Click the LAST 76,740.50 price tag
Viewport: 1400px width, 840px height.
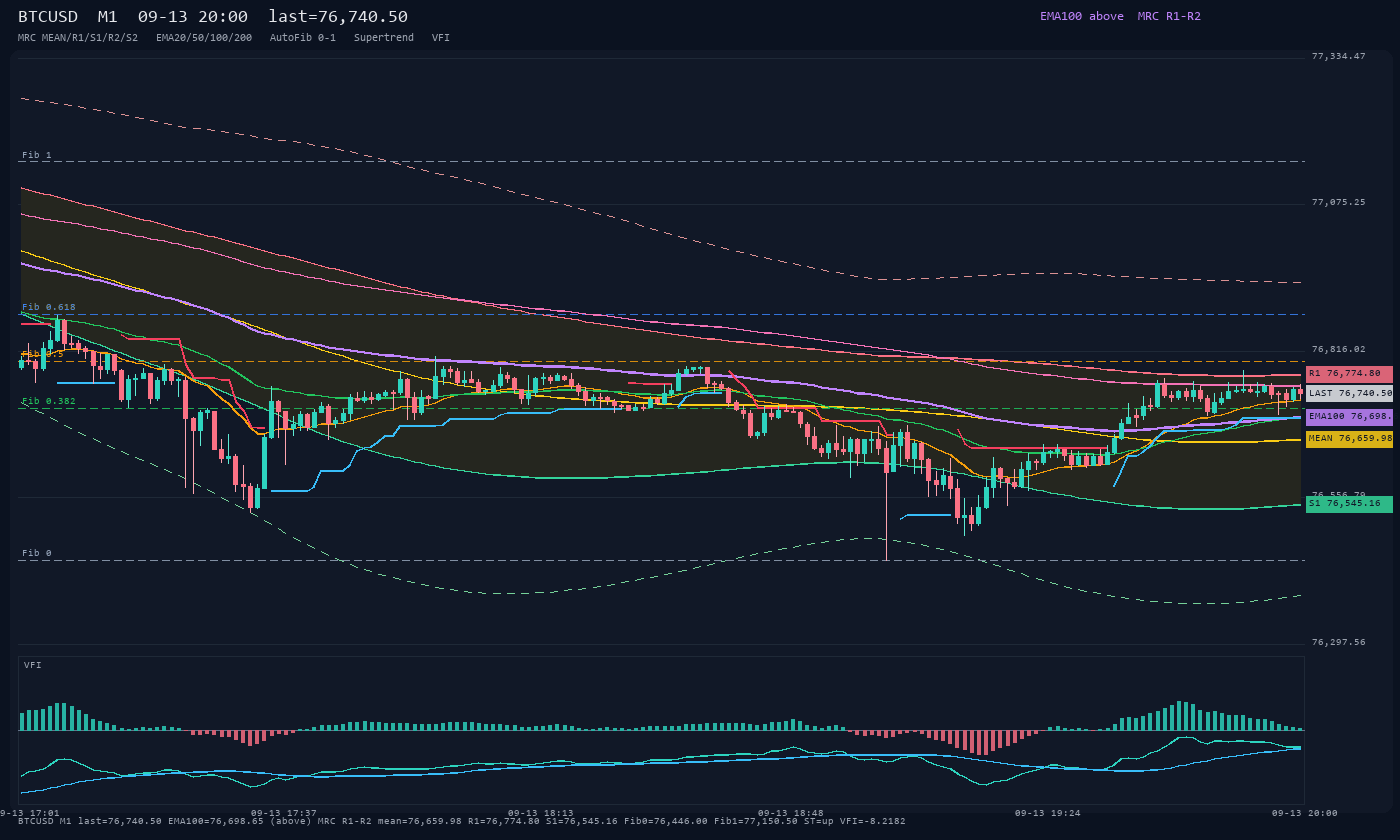coord(1349,394)
